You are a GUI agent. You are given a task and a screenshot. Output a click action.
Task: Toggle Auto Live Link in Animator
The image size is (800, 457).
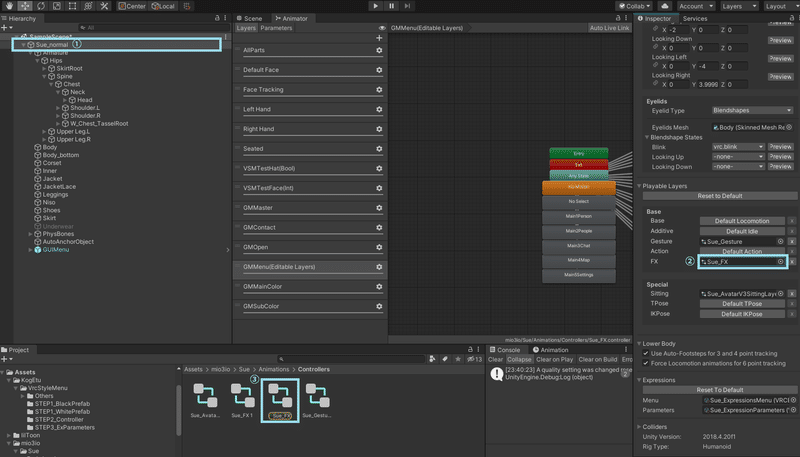(x=609, y=28)
